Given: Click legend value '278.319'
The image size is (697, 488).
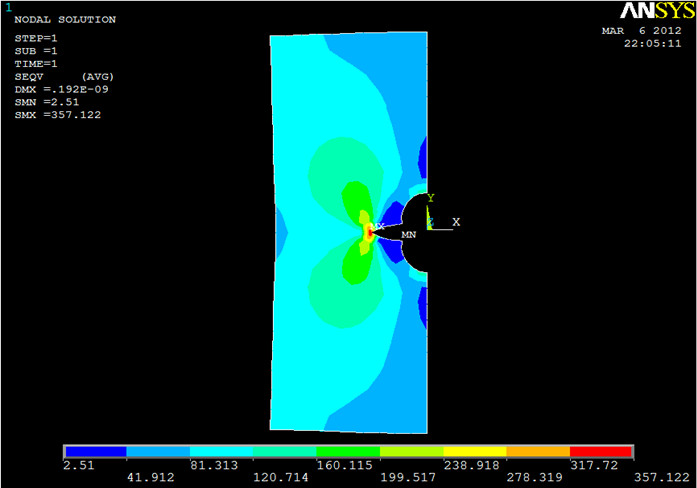Looking at the screenshot, I should point(535,477).
